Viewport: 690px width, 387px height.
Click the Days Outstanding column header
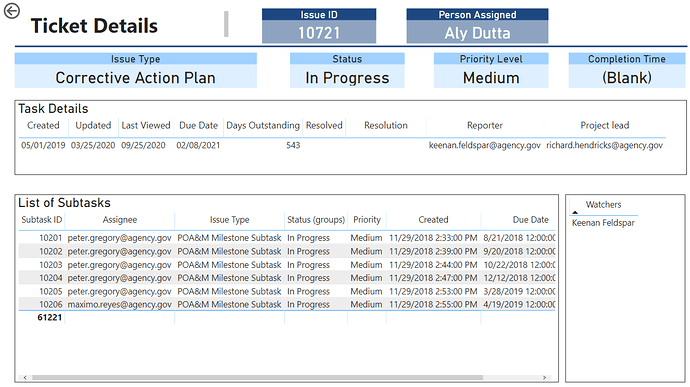coord(263,125)
